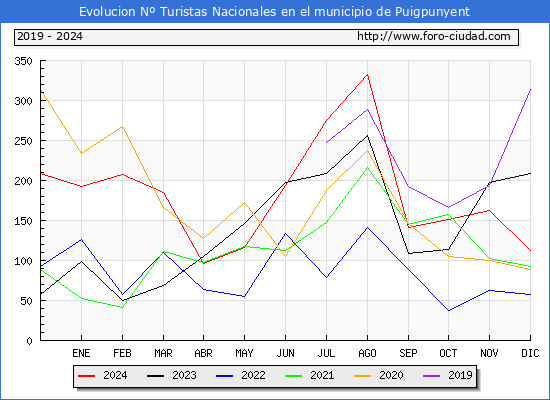Click the red 2024 legend swatch
The width and height of the screenshot is (550, 400).
pos(86,376)
